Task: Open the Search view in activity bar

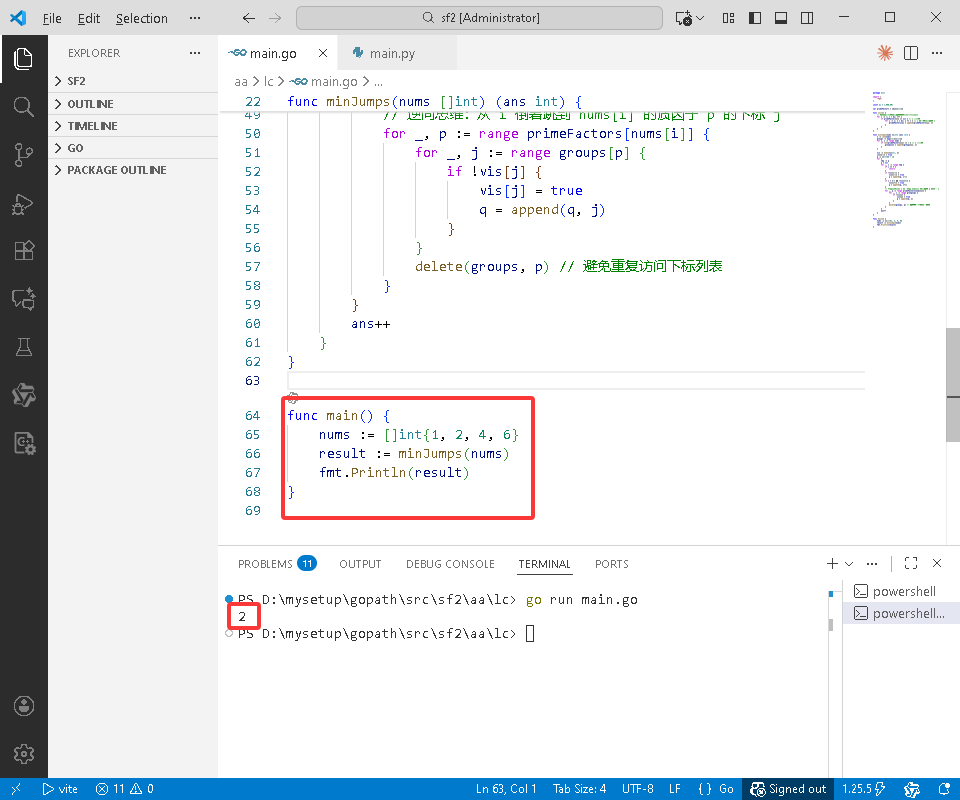Action: point(23,107)
